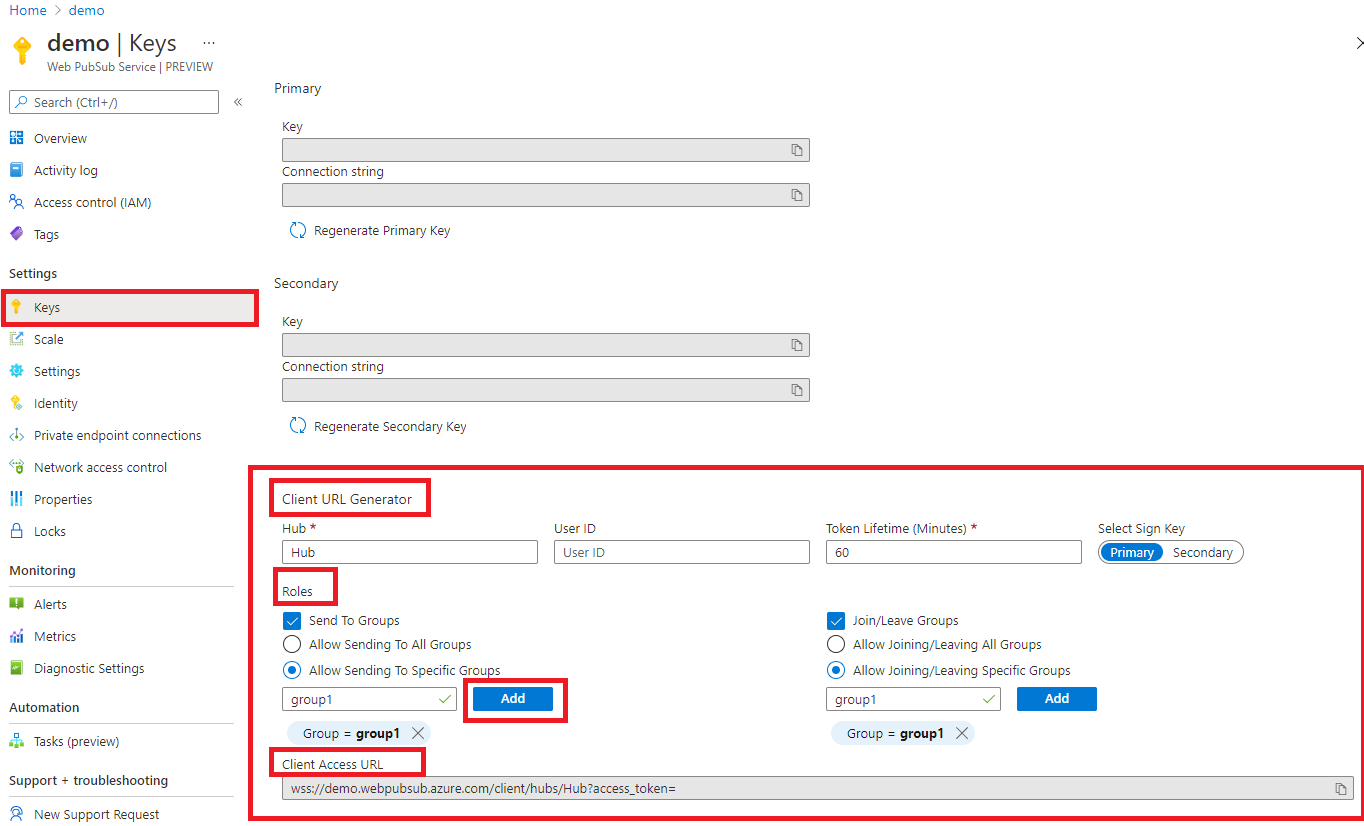Navigate to Home breadcrumb
Viewport: 1364px width, 826px height.
click(x=27, y=10)
